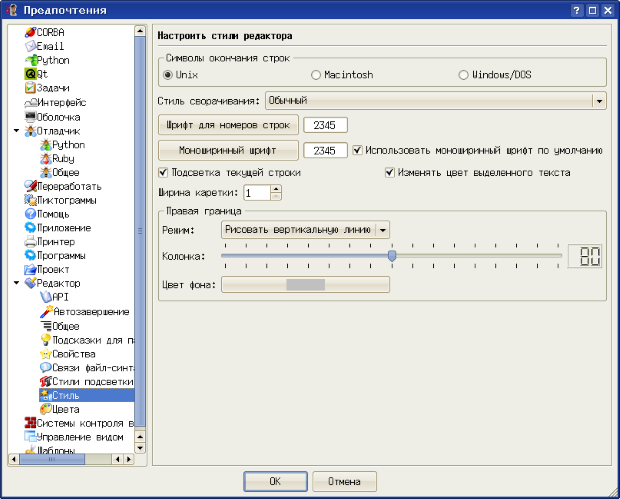
Task: Open the Принтер (Printer) settings
Action: click(56, 242)
